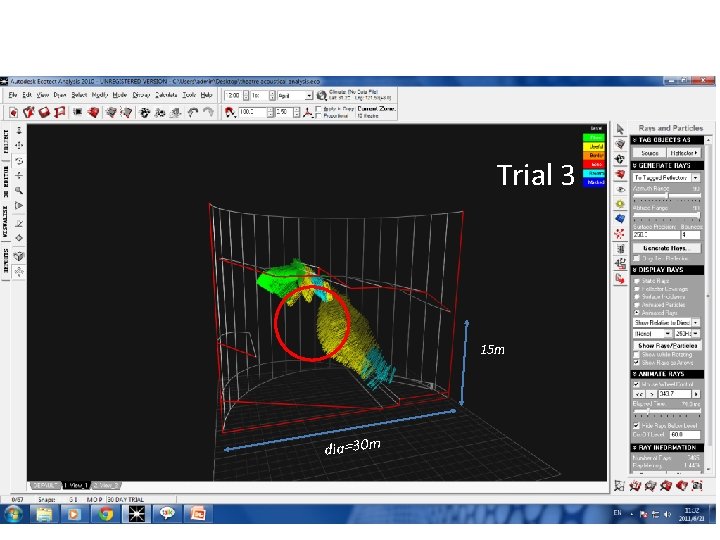Click the black display monitor toolbar icon
Image resolution: width=720 pixels, height=540 pixels.
pyautogui.click(x=78, y=112)
